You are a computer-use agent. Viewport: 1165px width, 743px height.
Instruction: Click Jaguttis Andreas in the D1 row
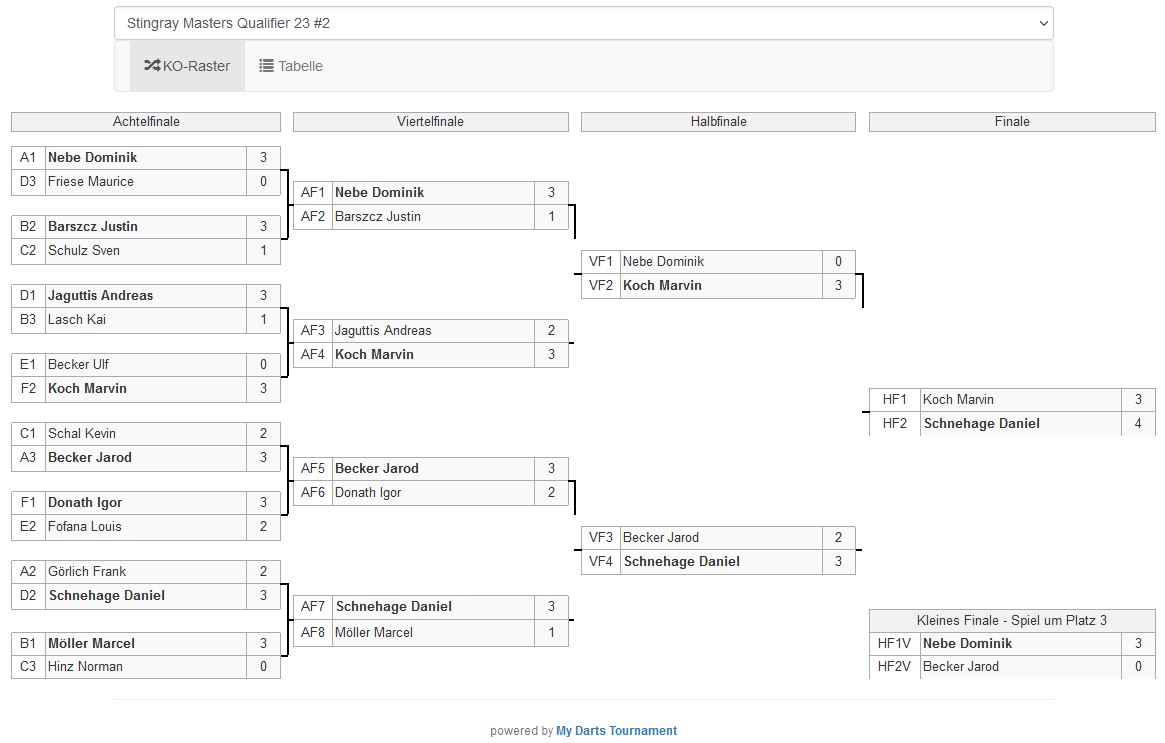[101, 296]
